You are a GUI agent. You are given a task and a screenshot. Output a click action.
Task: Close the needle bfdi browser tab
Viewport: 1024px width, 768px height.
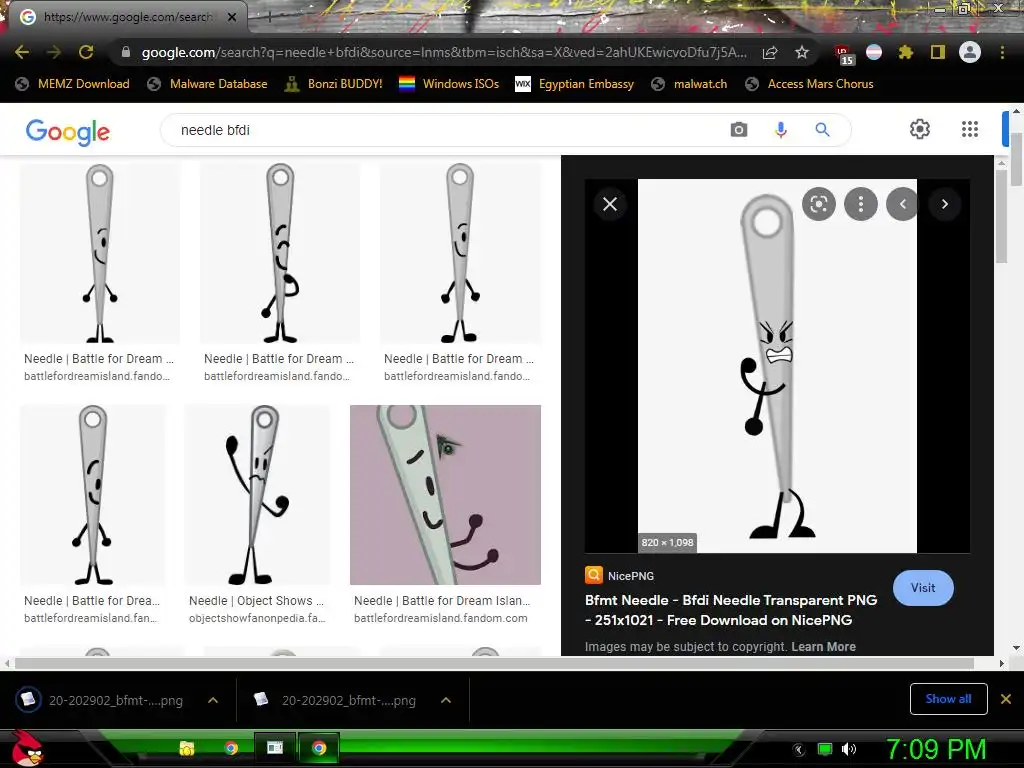(x=232, y=17)
